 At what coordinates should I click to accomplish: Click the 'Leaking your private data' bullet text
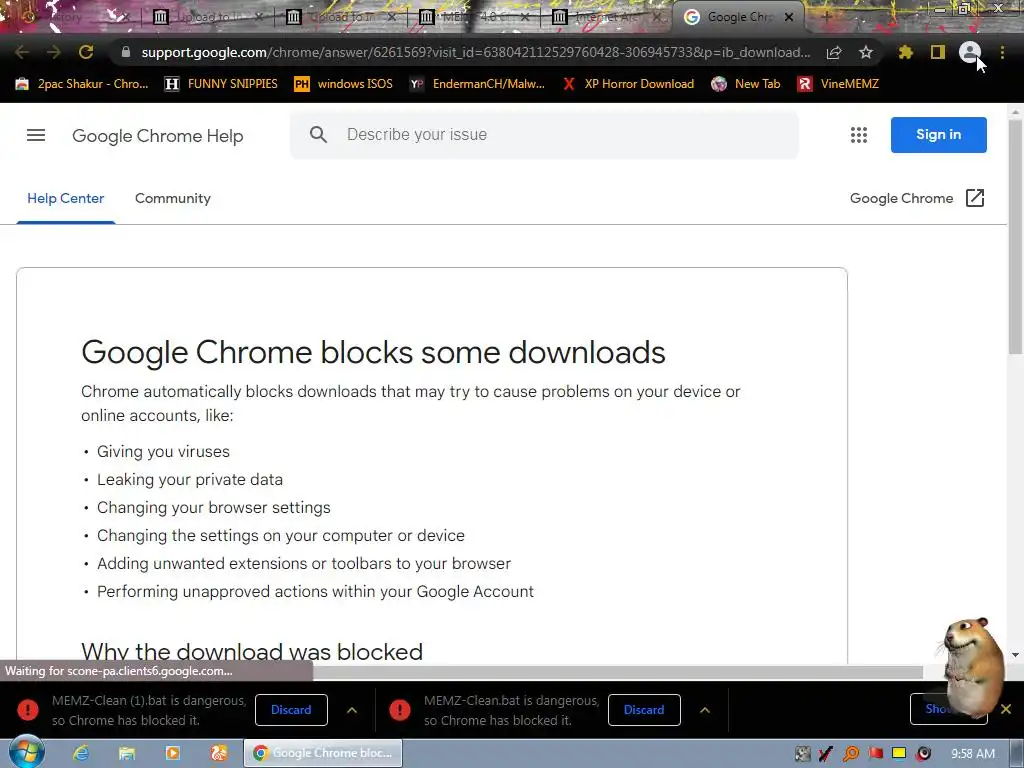tap(190, 479)
